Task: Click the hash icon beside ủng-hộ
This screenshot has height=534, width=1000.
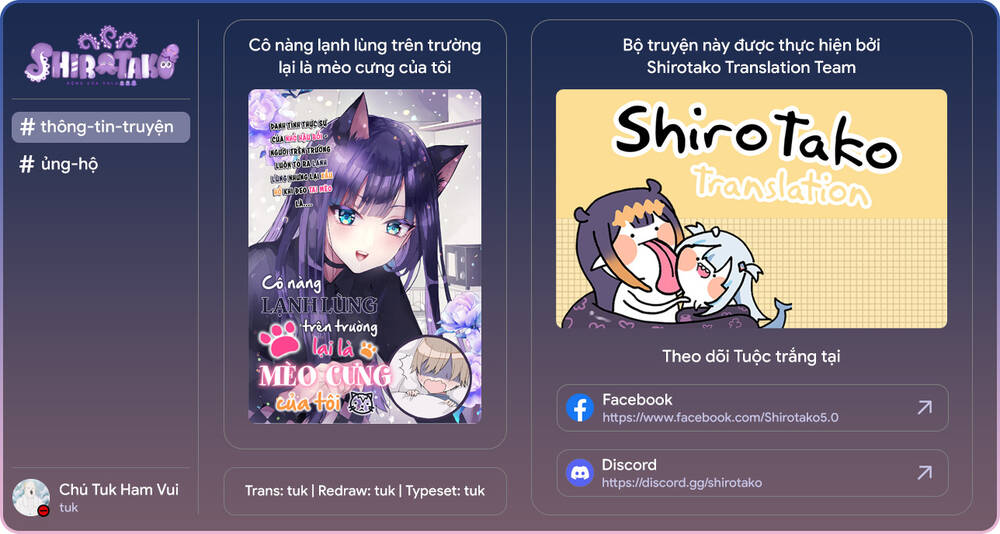Action: point(27,164)
